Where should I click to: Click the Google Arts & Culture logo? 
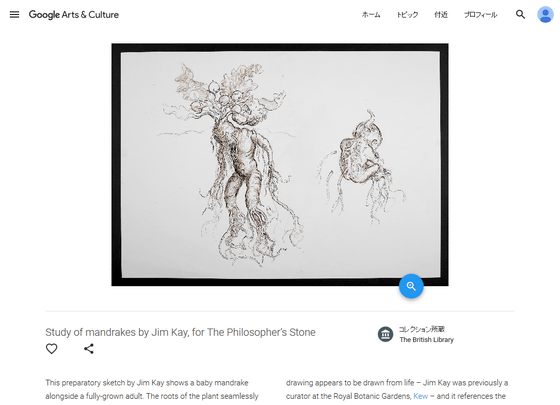pos(74,15)
